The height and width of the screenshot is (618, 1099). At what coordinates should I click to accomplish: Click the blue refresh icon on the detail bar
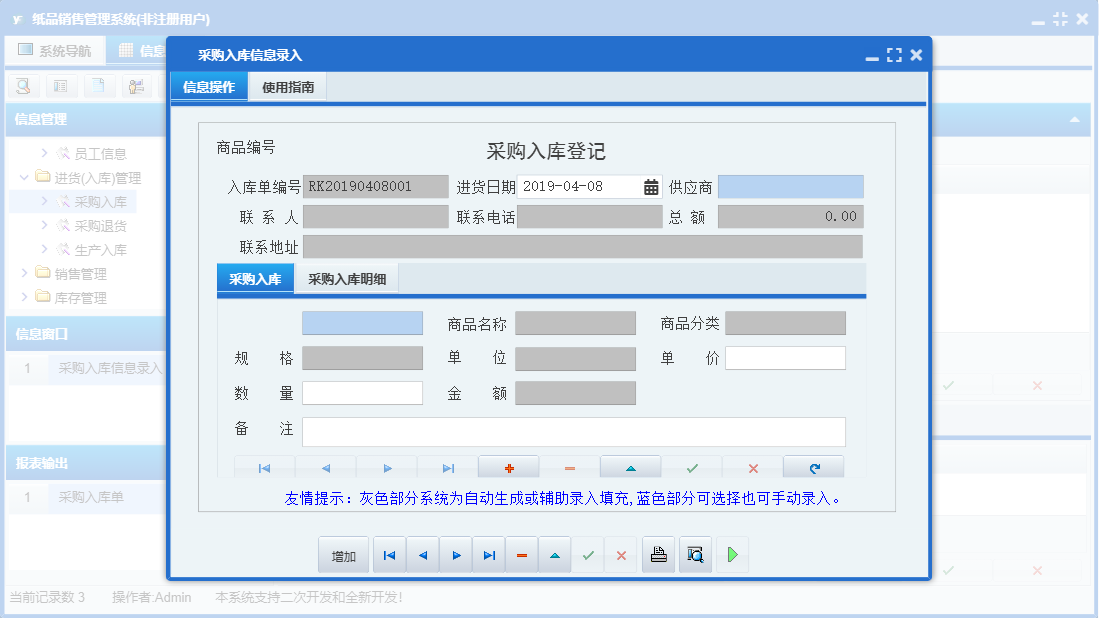click(813, 467)
